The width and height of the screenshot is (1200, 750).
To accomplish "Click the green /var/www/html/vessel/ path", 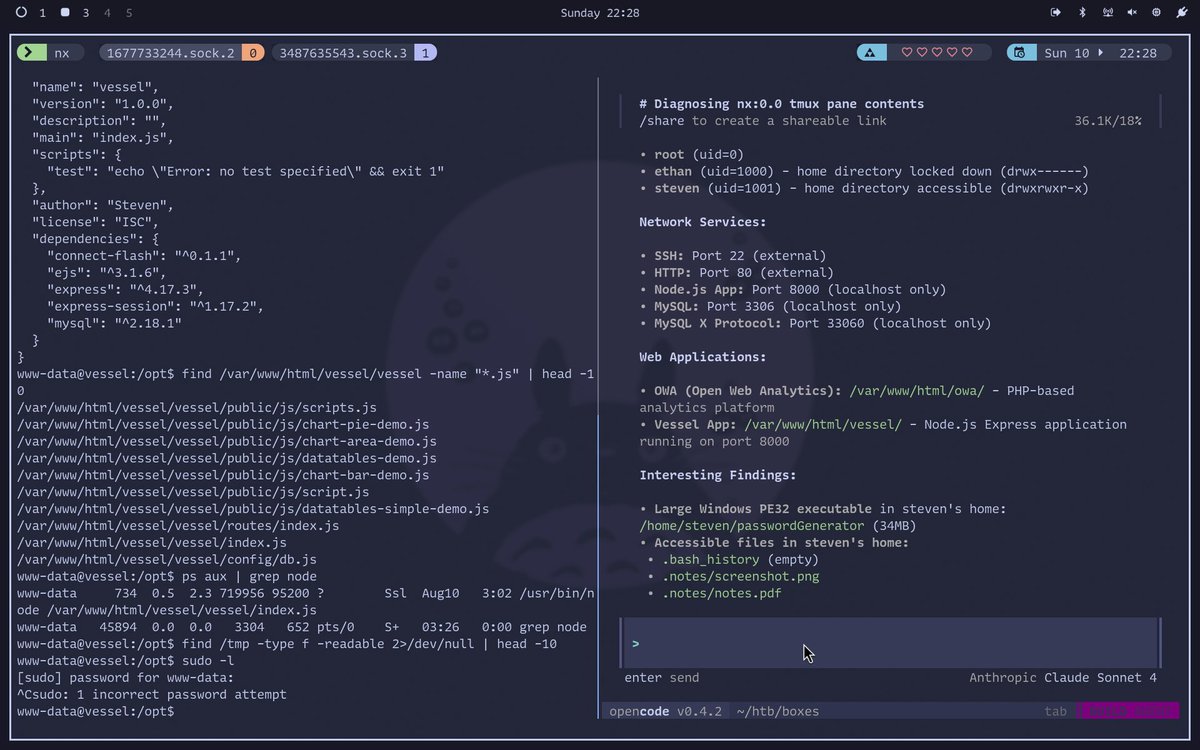I will 823,425.
